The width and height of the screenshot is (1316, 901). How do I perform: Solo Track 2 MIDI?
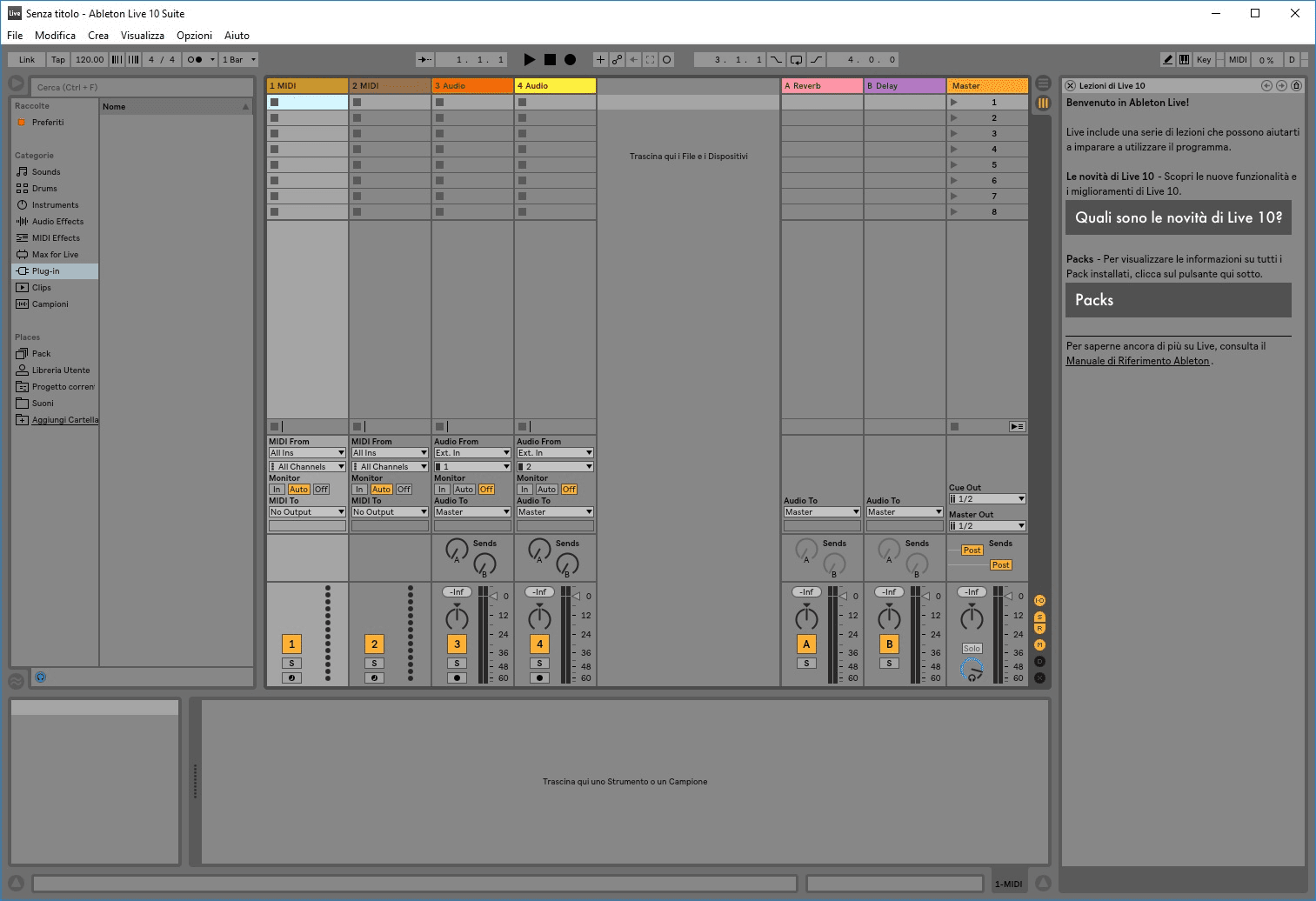click(x=374, y=664)
